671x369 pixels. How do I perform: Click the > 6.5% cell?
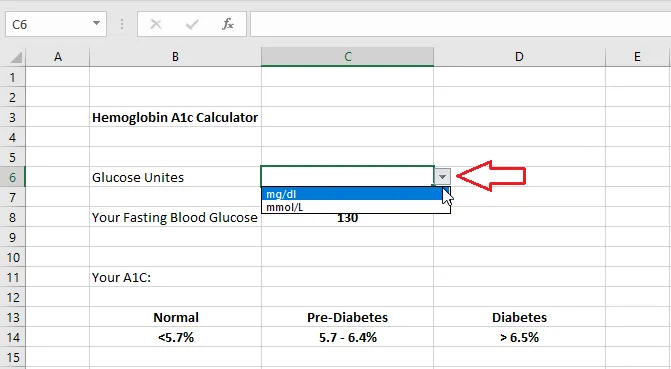click(x=520, y=337)
